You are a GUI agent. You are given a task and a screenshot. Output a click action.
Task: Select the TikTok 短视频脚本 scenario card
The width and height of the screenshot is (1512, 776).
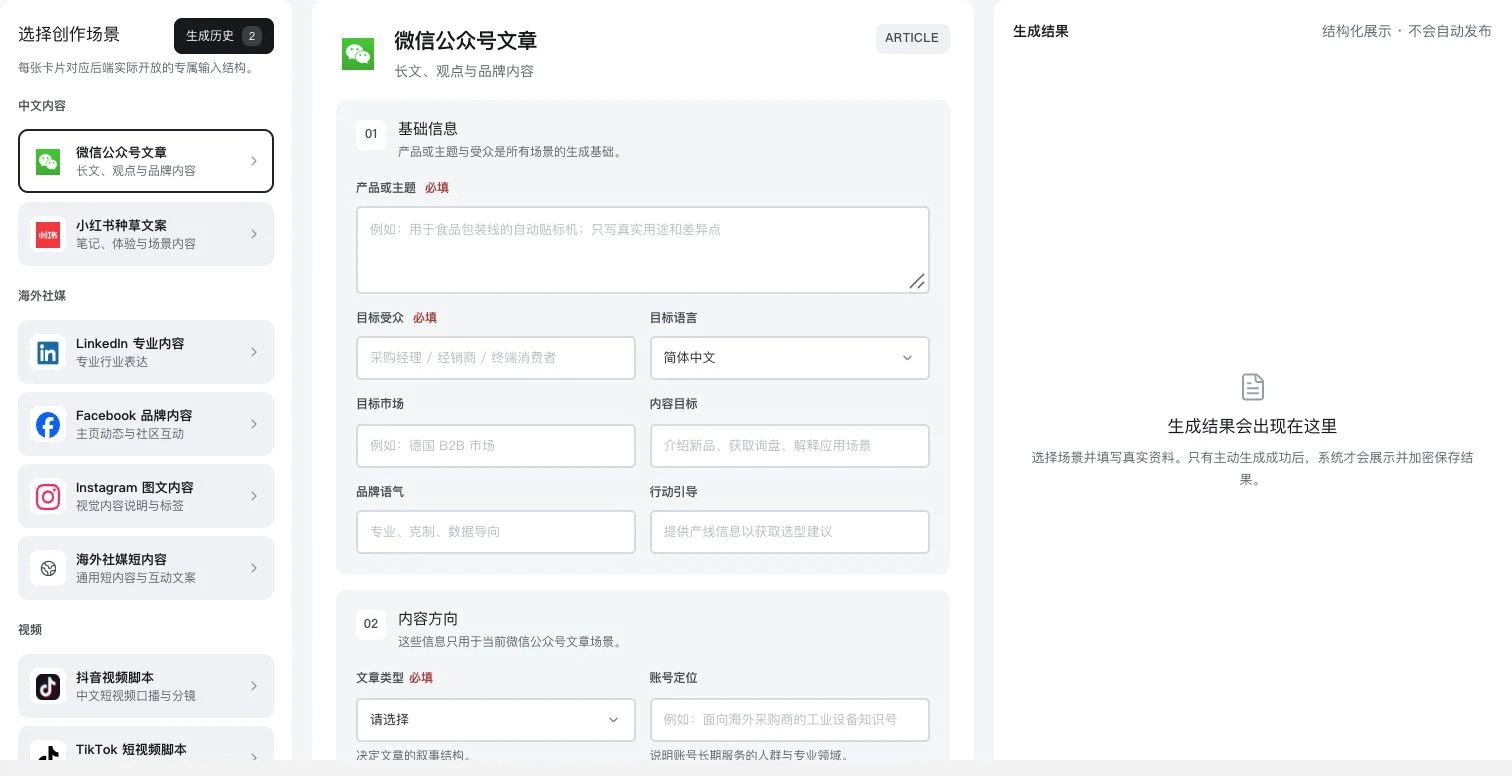click(x=146, y=744)
